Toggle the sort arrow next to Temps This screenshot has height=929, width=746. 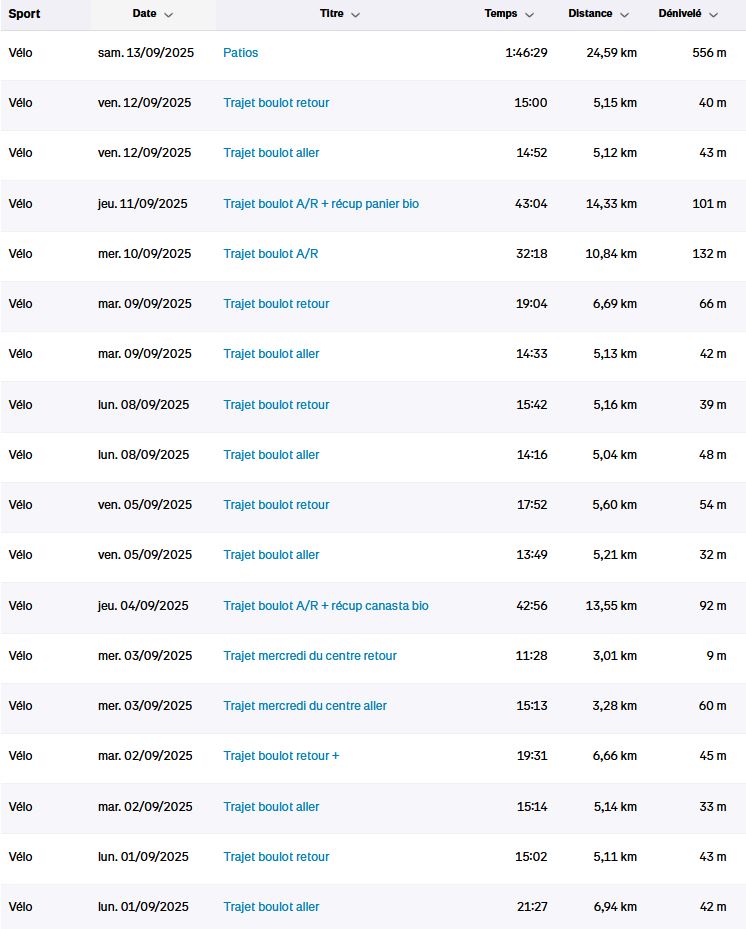[x=529, y=15]
